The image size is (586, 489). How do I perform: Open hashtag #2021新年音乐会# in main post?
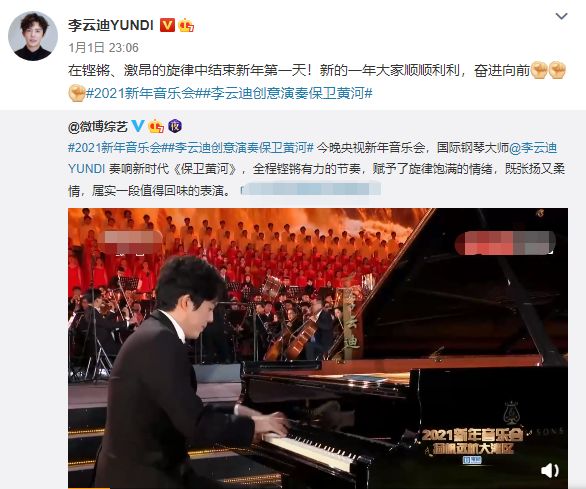[x=144, y=93]
